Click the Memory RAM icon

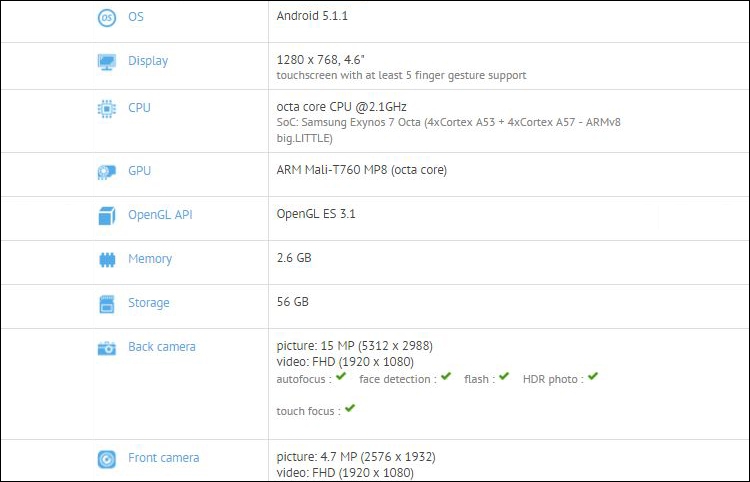point(106,260)
